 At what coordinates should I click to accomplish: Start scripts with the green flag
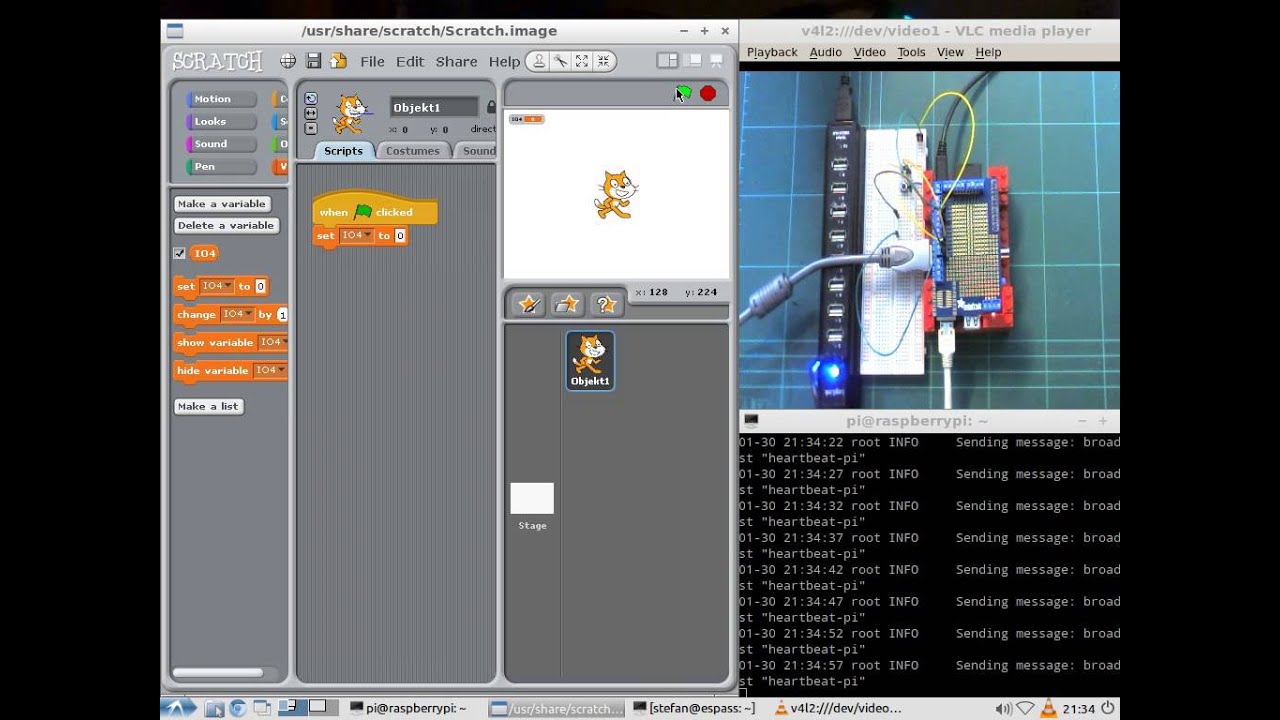click(683, 93)
